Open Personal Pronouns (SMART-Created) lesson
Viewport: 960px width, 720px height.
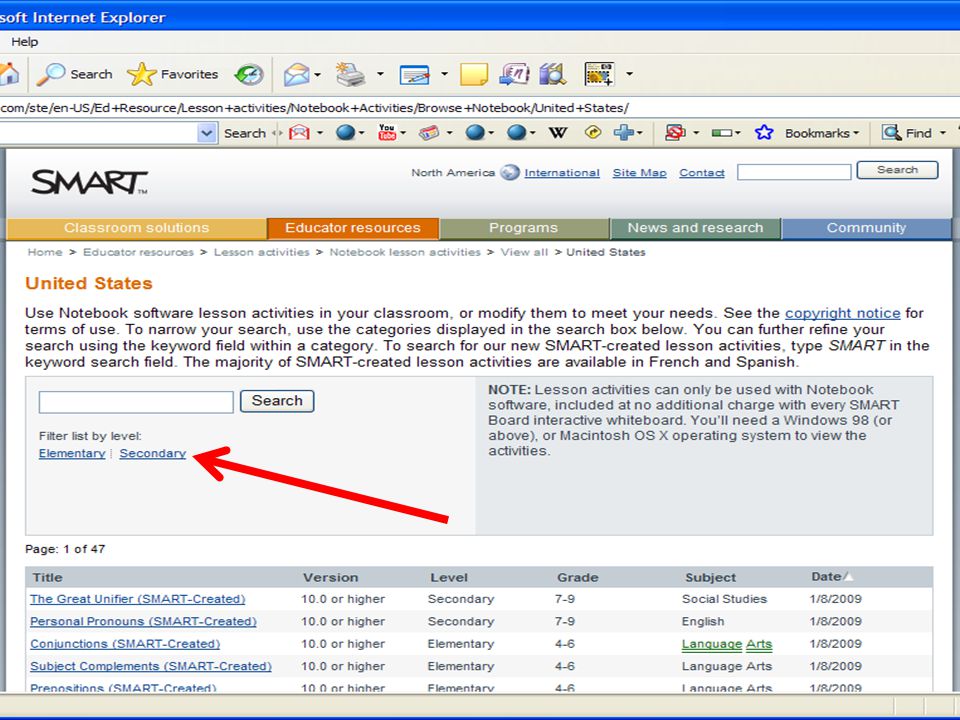coord(143,621)
